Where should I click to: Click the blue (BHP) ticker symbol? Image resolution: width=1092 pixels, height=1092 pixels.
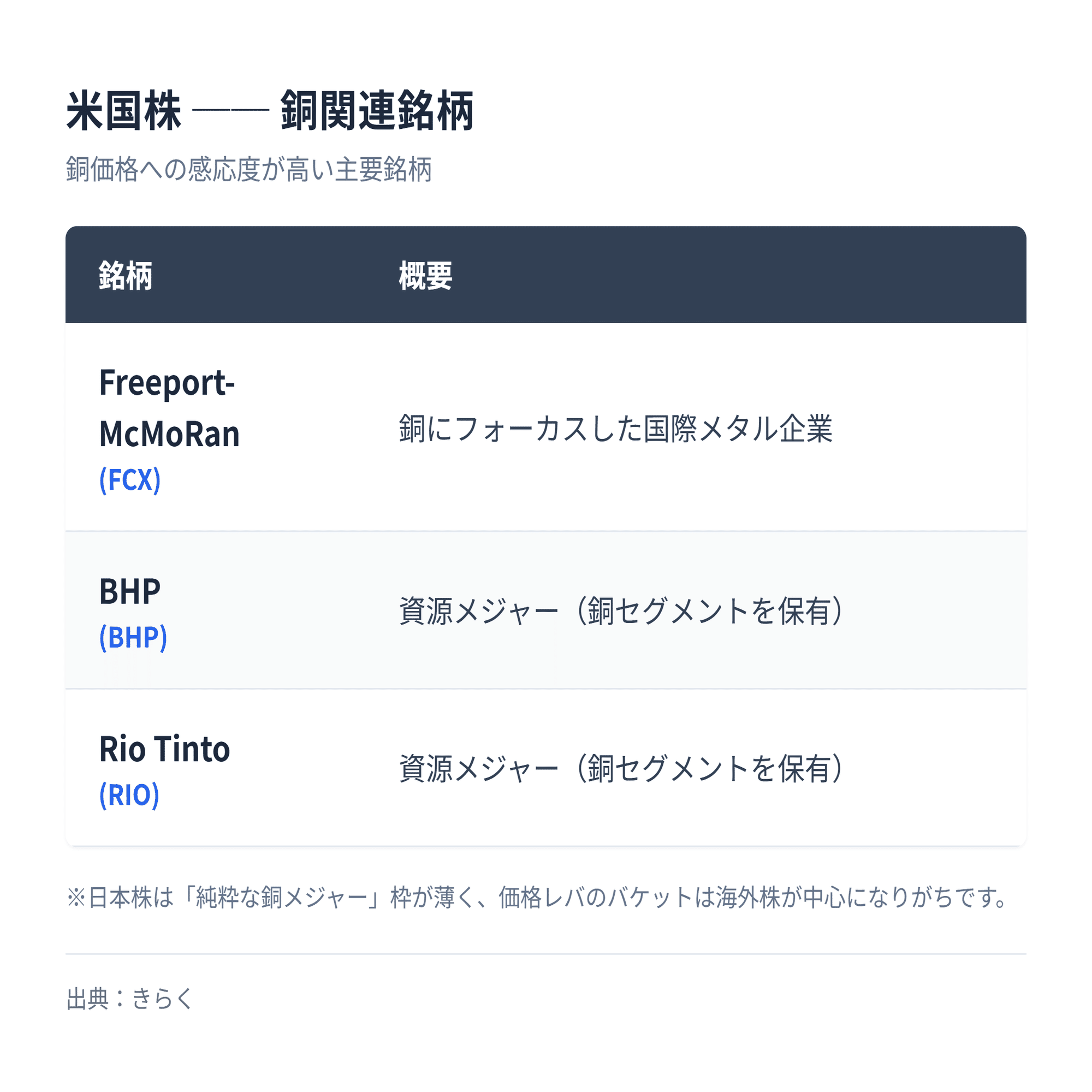[x=133, y=638]
